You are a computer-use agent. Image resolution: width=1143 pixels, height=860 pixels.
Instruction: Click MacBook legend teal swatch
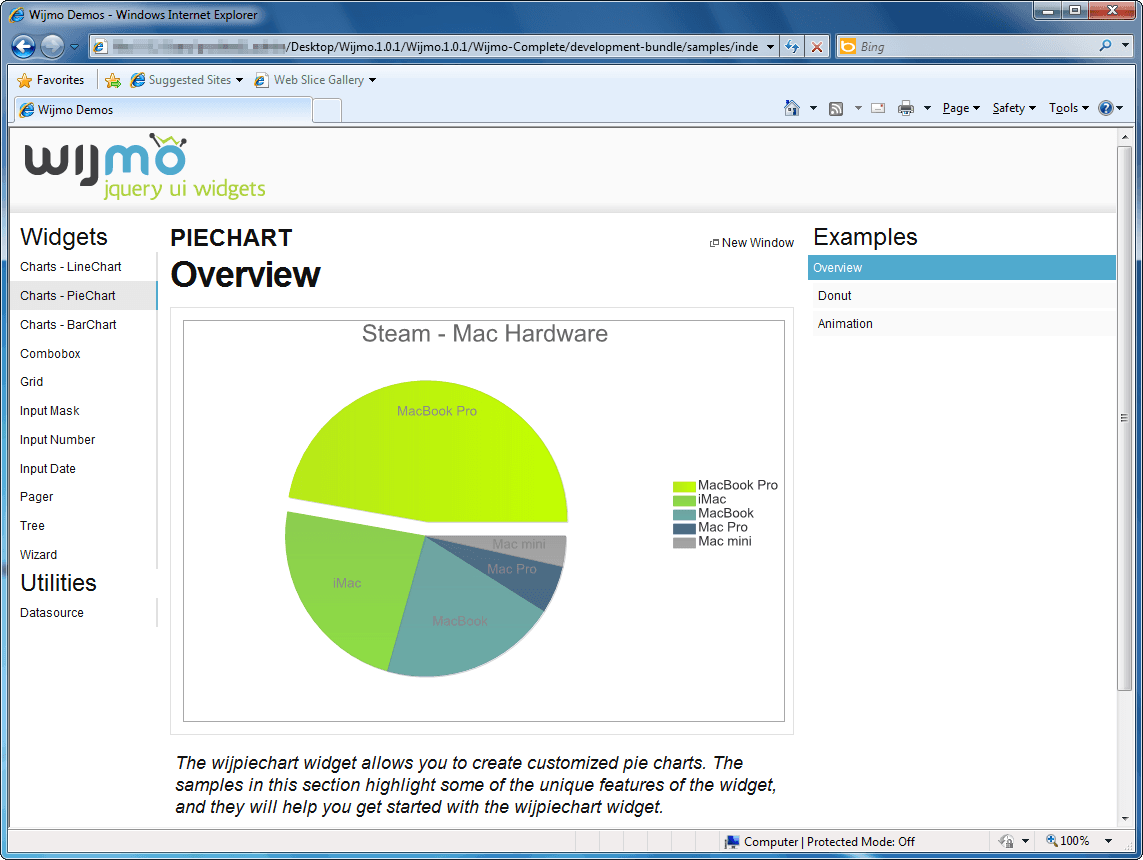tap(684, 515)
